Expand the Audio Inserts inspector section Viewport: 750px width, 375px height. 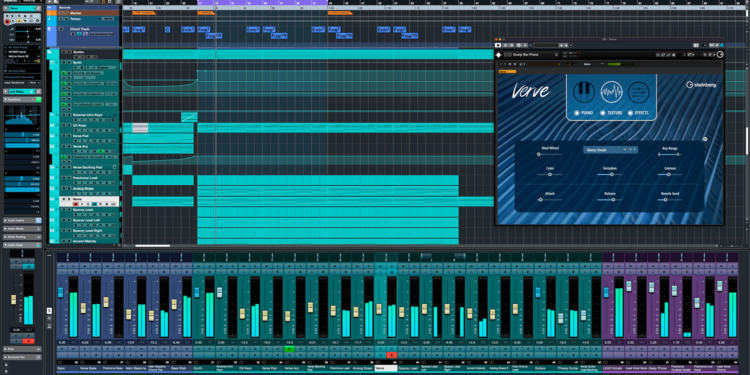coord(22,221)
